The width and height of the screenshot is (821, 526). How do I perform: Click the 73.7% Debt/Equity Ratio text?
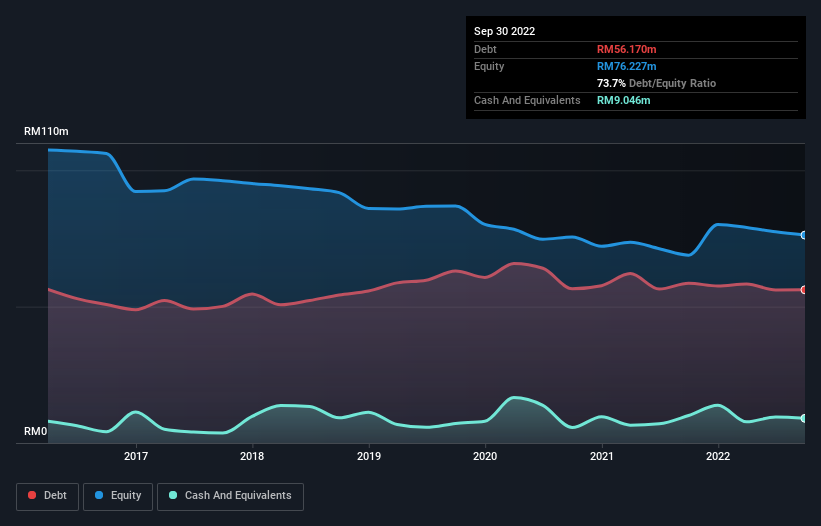pos(656,83)
